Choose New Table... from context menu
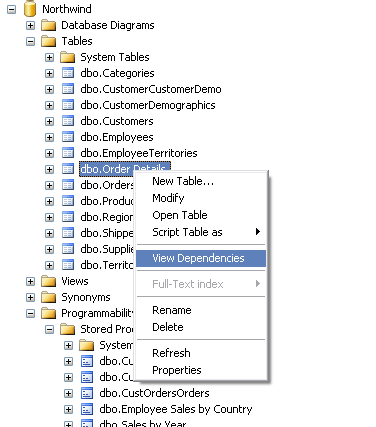 pos(201,181)
